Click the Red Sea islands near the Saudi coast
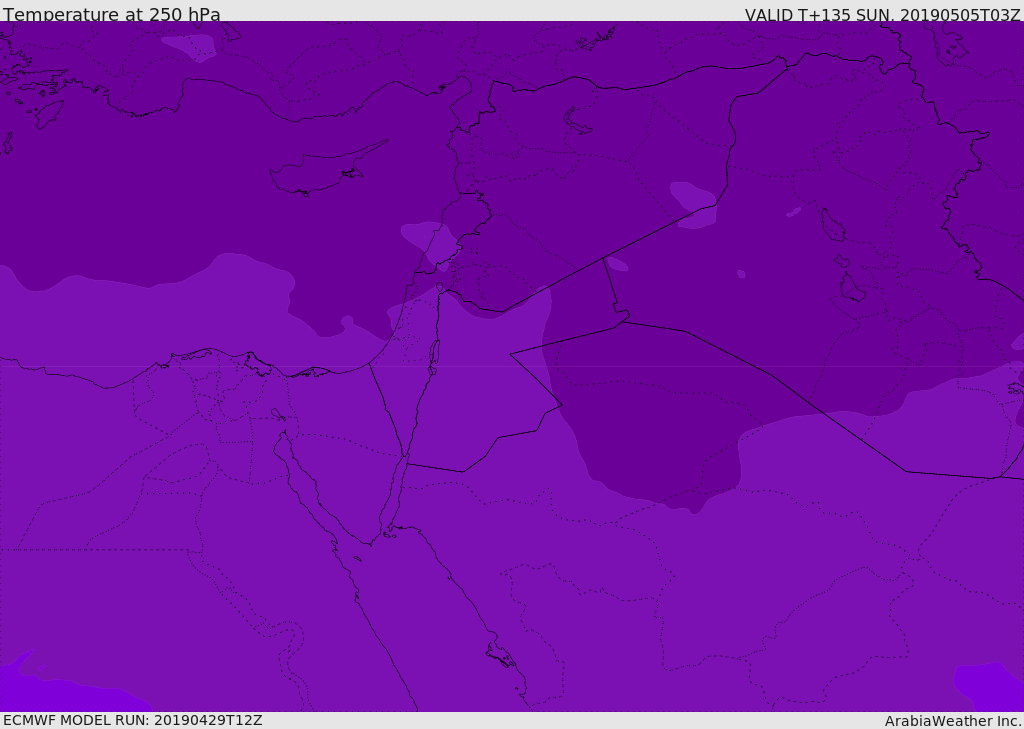The width and height of the screenshot is (1024, 729). (502, 655)
